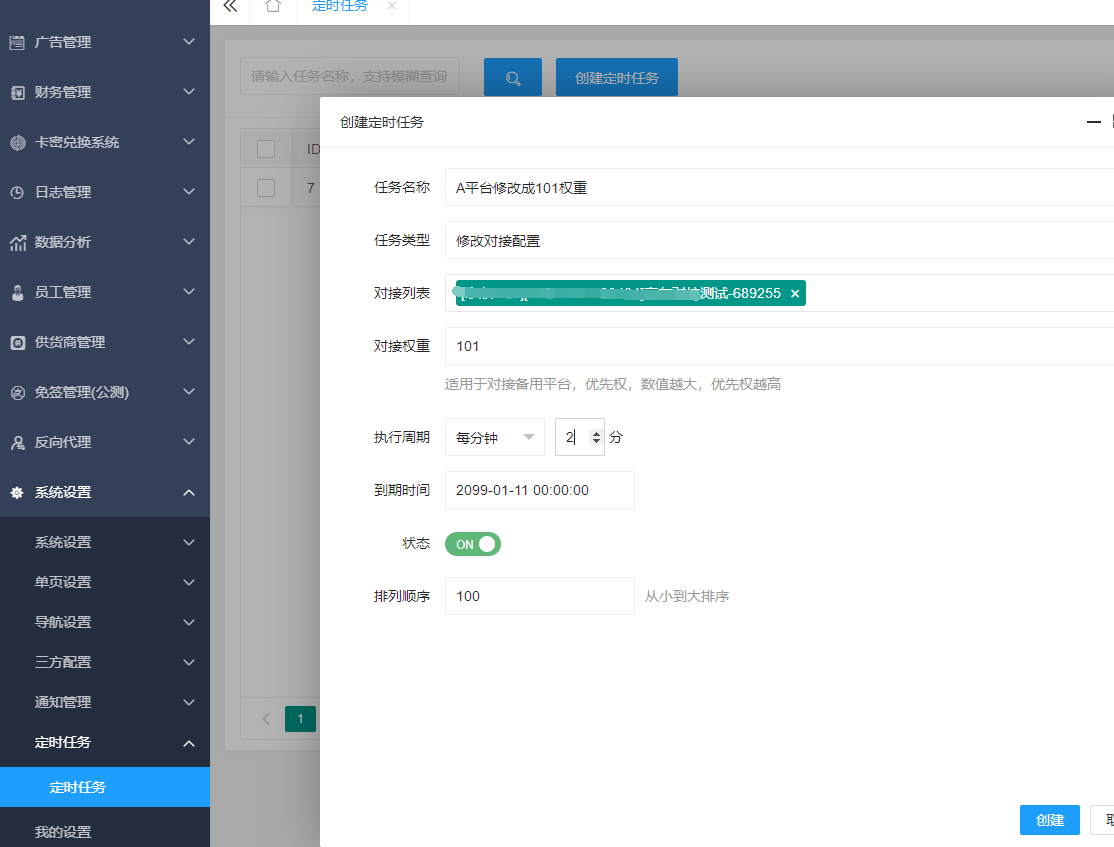Switch to the 定时任务 page tab
Screen dimensions: 1114x847
(x=340, y=6)
